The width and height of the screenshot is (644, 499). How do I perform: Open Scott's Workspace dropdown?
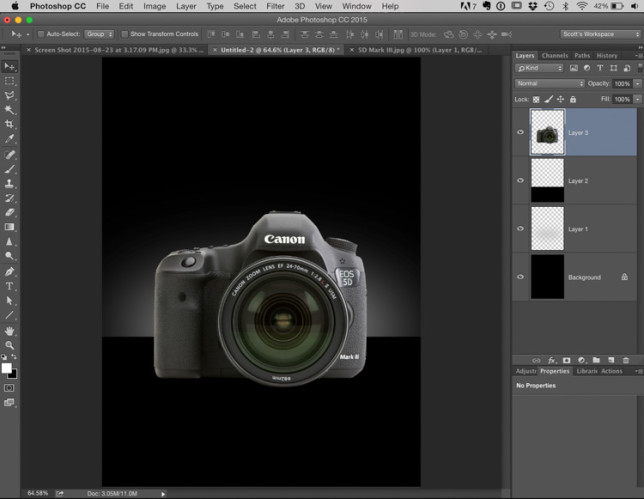coord(600,34)
